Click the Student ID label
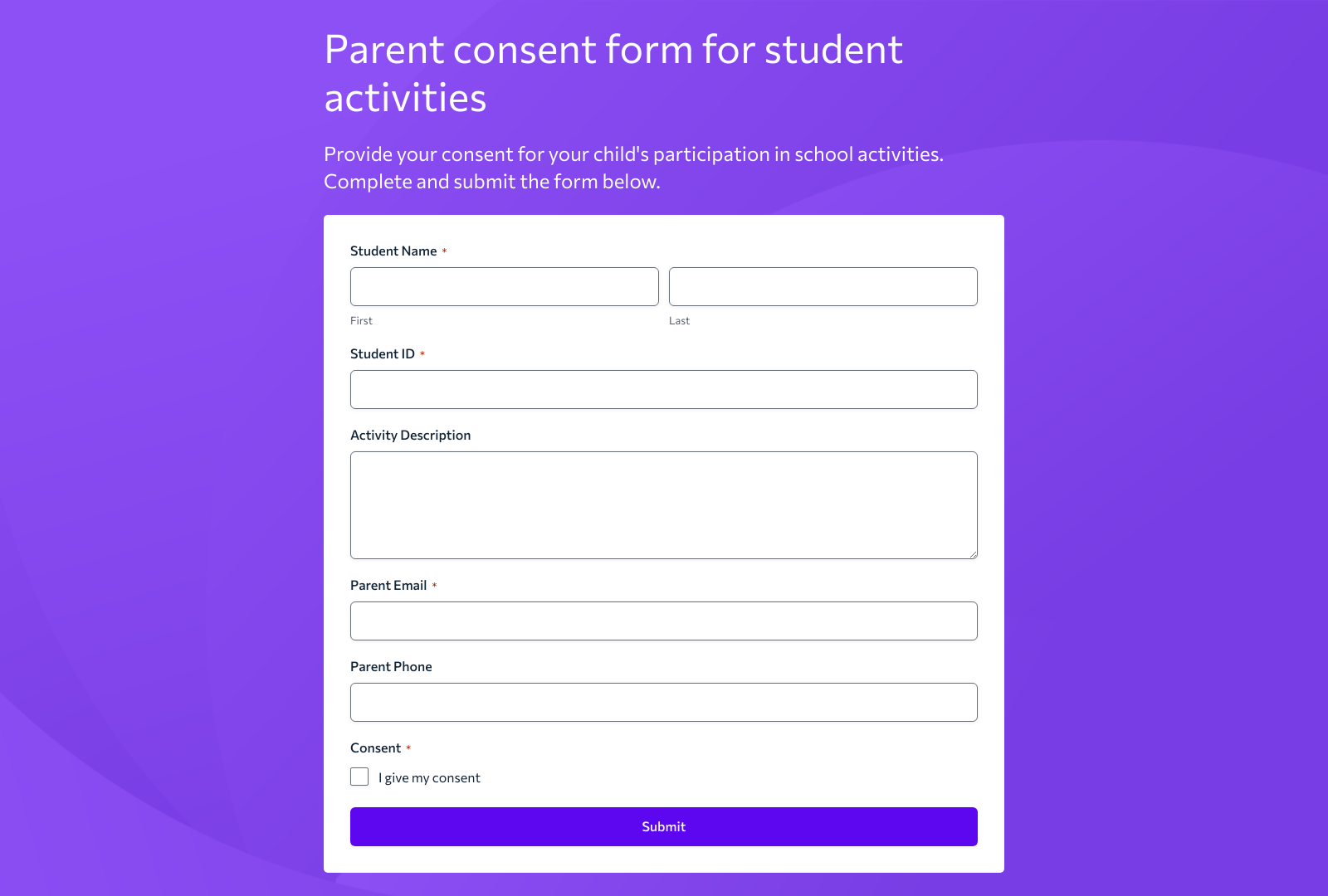 tap(383, 353)
